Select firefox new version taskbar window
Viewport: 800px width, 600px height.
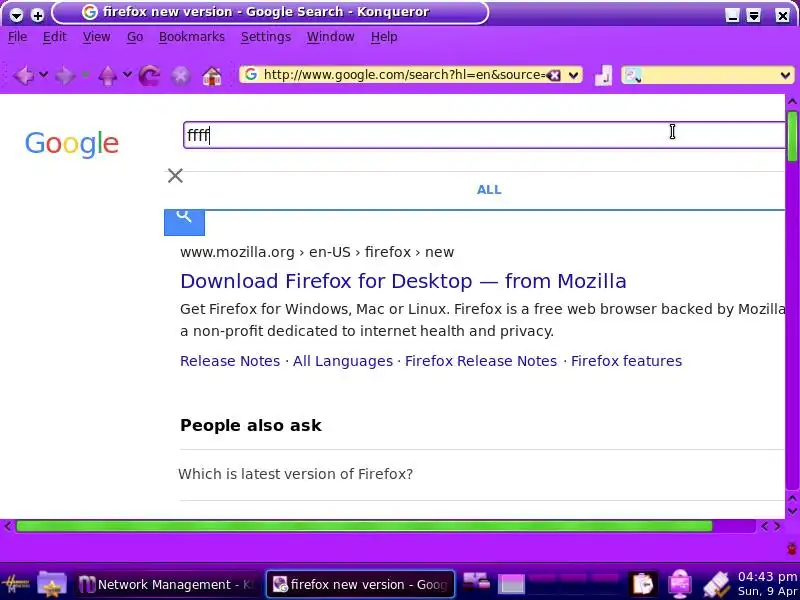pyautogui.click(x=360, y=584)
